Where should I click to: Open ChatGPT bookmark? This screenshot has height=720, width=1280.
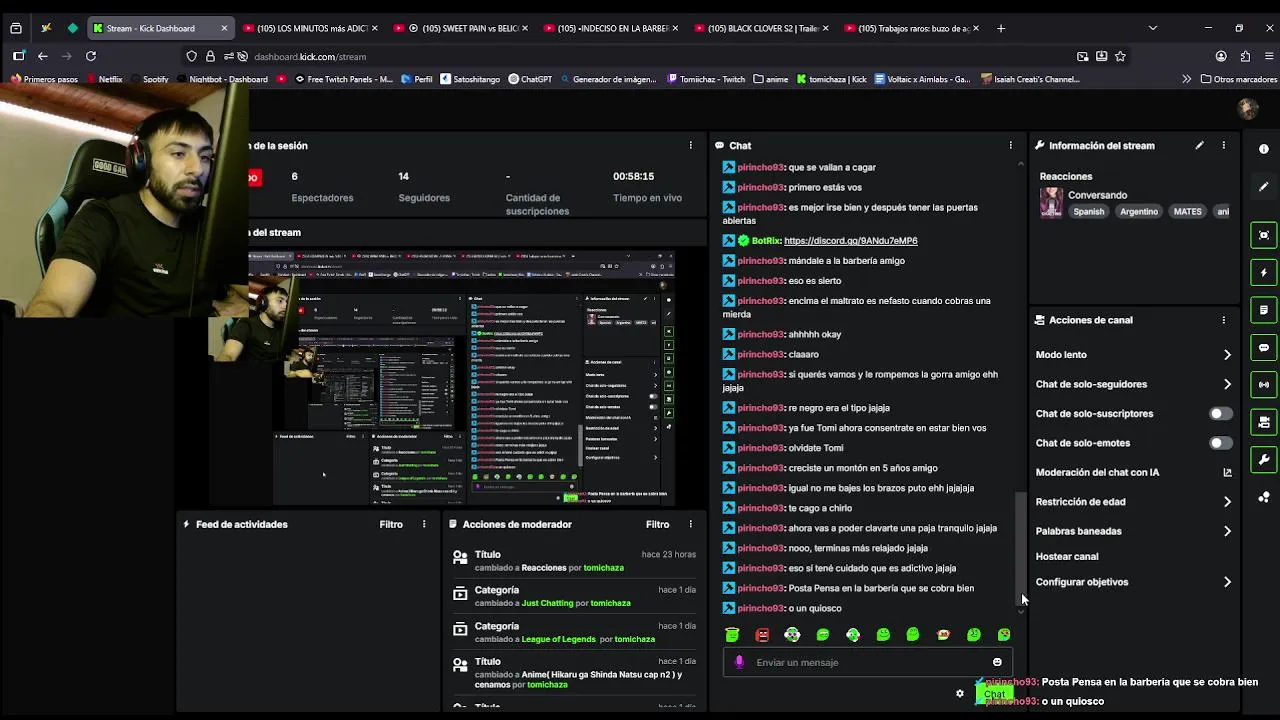tap(530, 79)
